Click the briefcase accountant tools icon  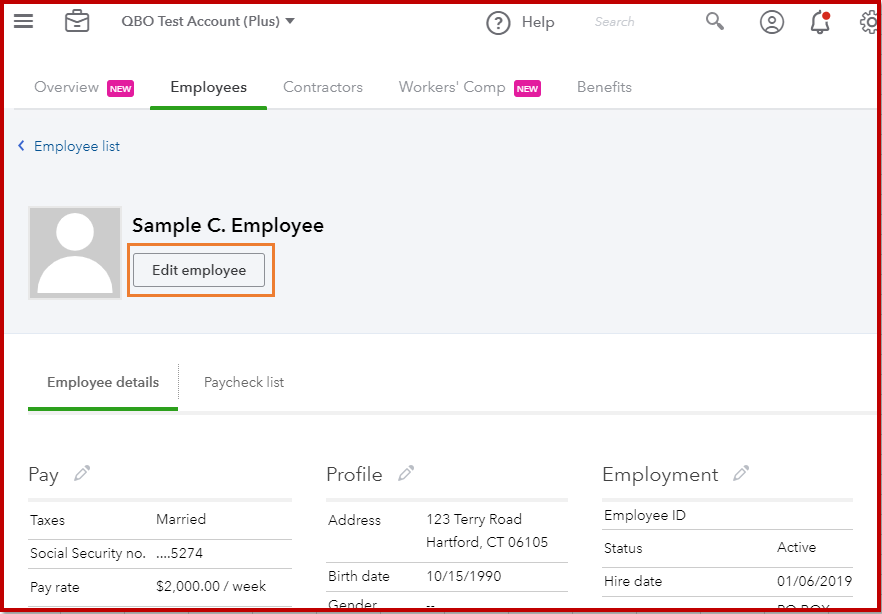(77, 21)
